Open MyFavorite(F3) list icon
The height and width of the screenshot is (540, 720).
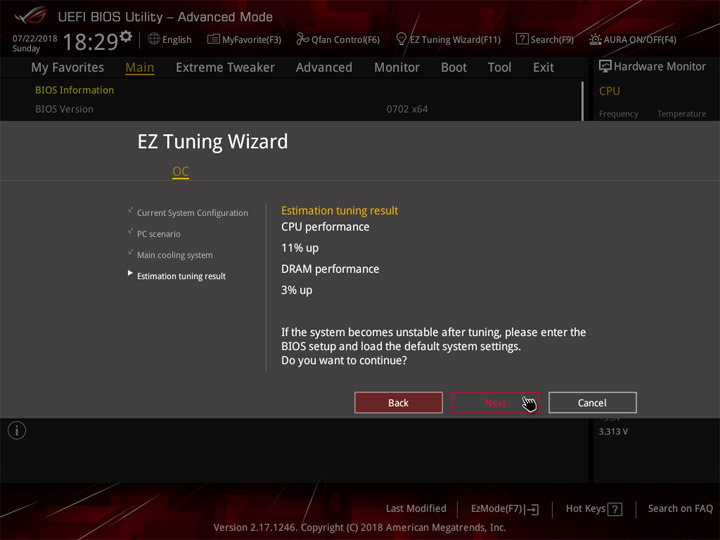pos(213,39)
